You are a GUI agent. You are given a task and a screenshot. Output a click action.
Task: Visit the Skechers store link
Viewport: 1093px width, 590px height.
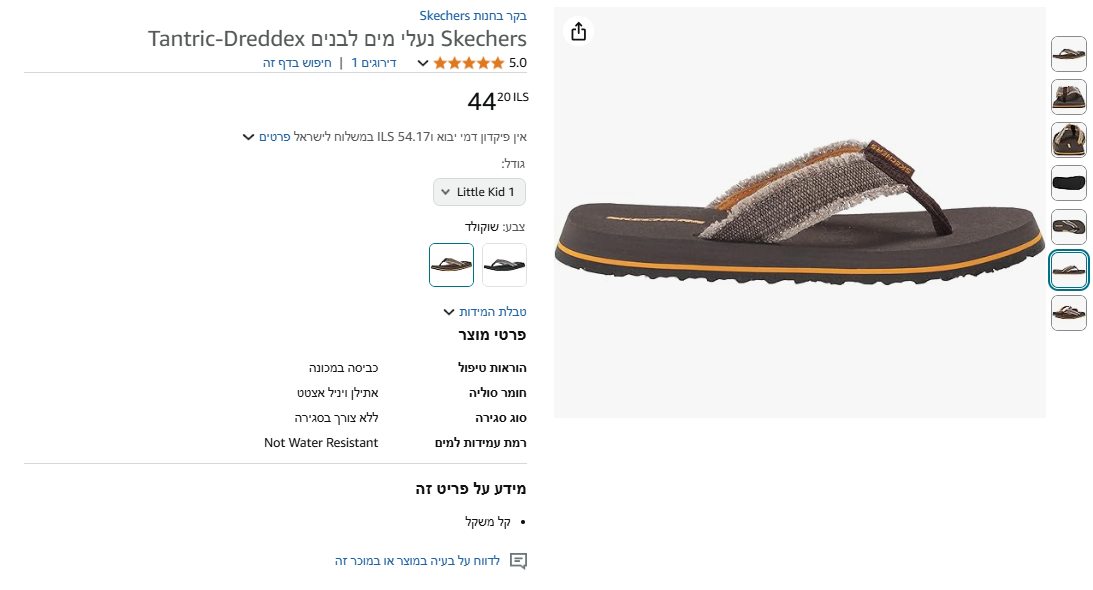(473, 16)
